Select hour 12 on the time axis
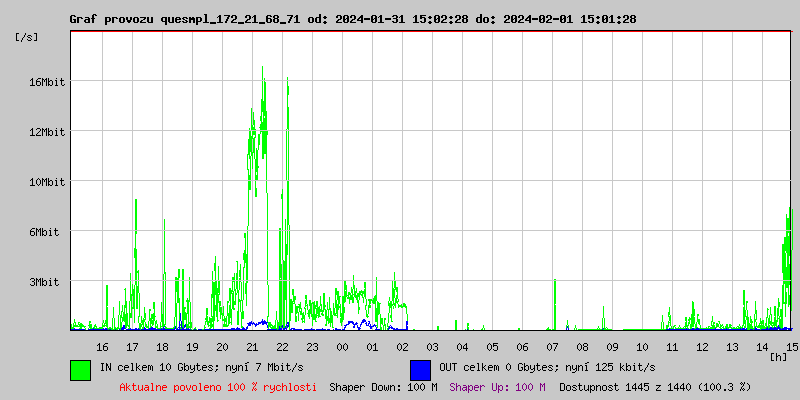 [702, 347]
